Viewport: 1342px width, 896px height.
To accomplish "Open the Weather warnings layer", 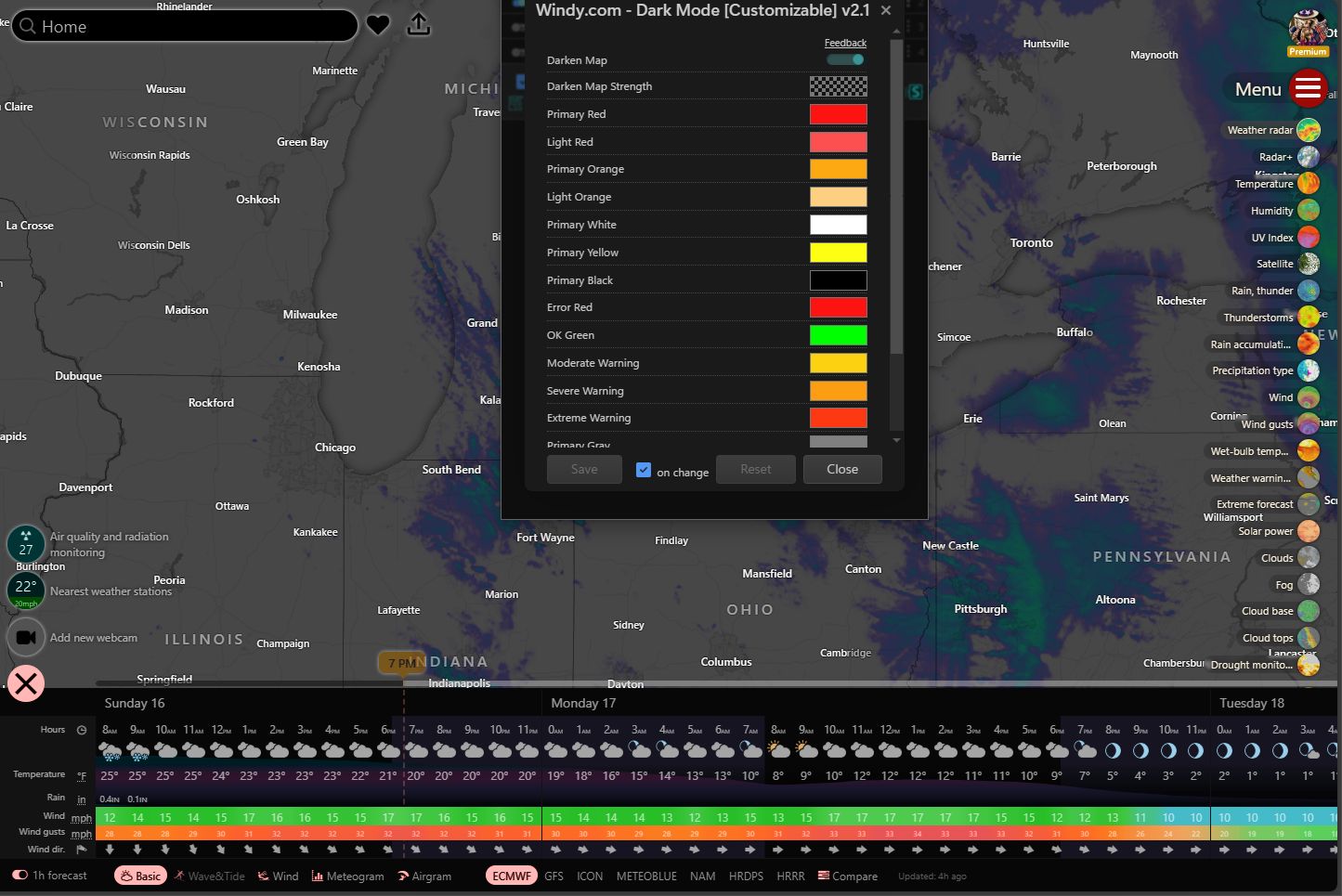I will 1309,478.
